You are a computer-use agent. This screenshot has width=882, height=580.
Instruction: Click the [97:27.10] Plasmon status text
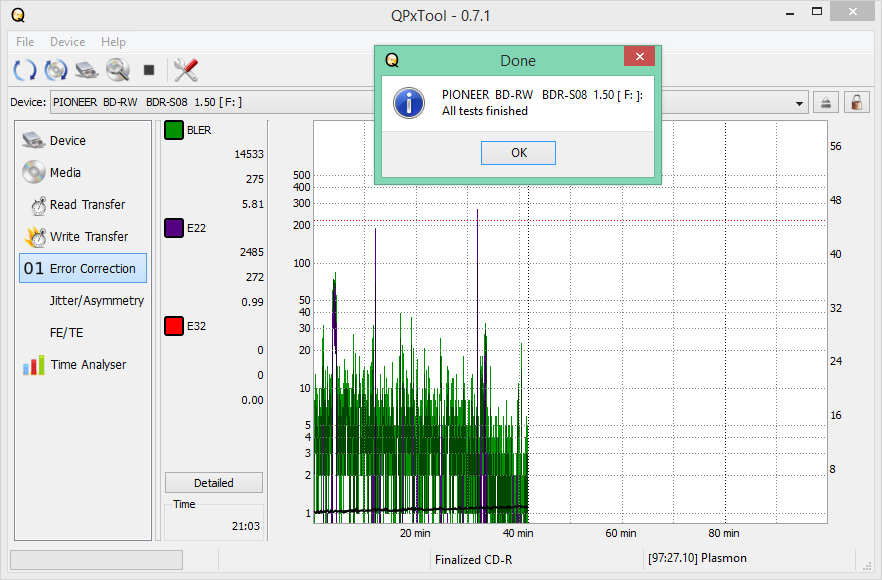click(x=698, y=558)
